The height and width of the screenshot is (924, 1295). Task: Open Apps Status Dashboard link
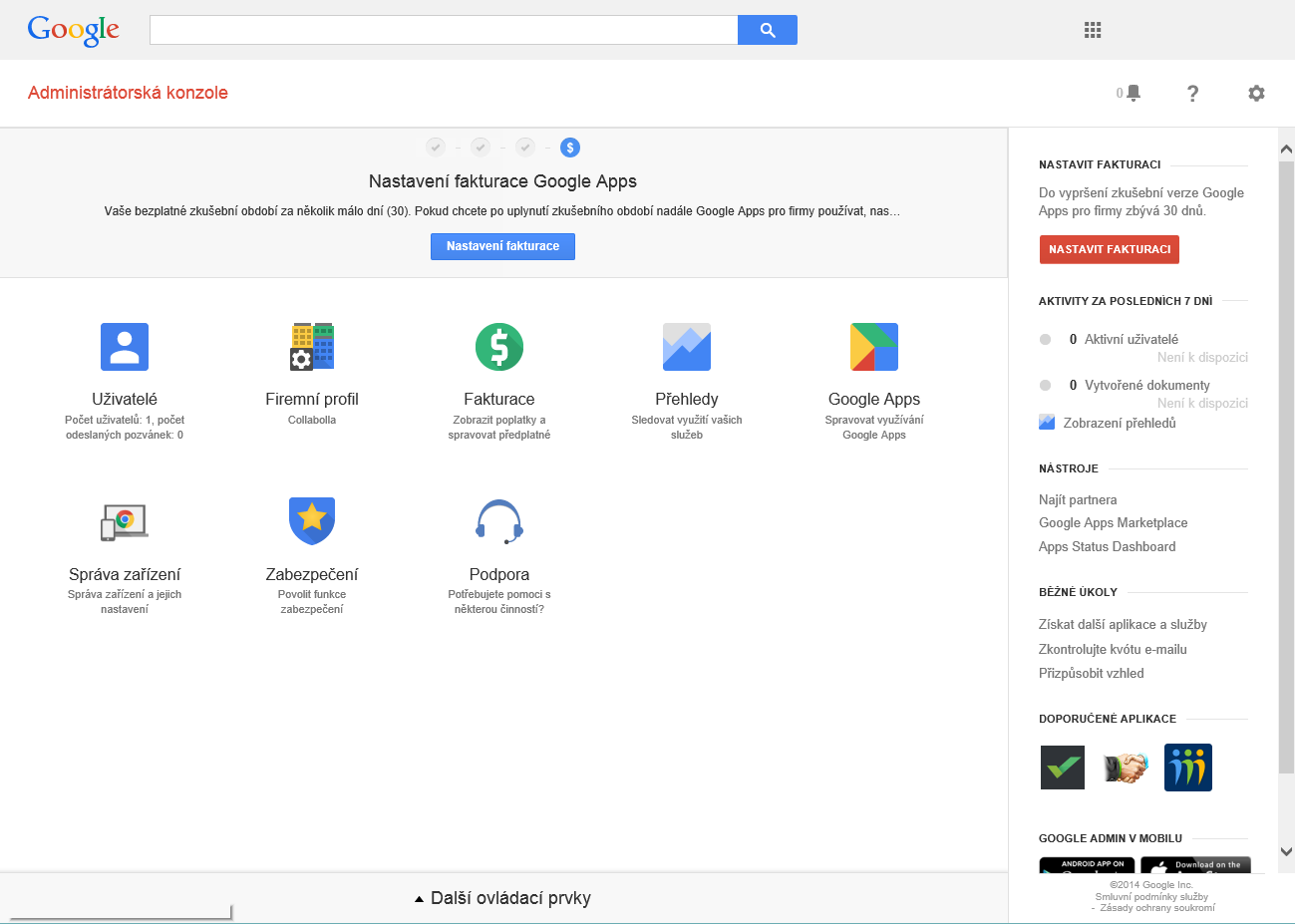[1107, 546]
